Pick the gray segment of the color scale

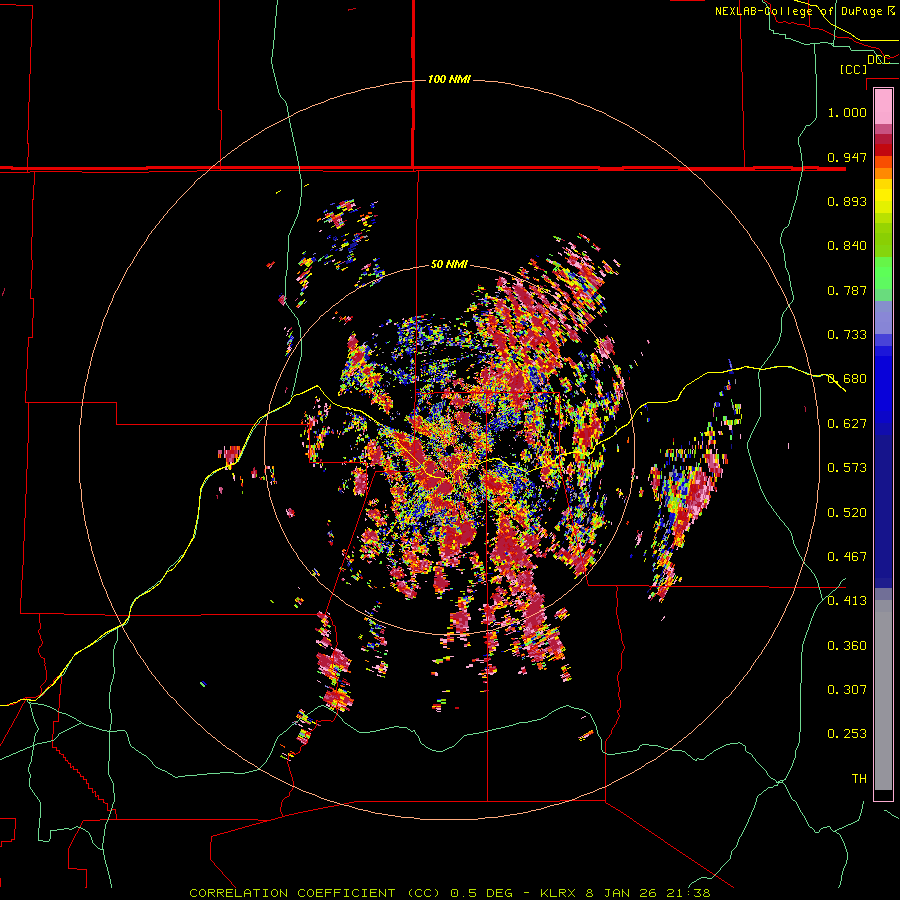883,695
